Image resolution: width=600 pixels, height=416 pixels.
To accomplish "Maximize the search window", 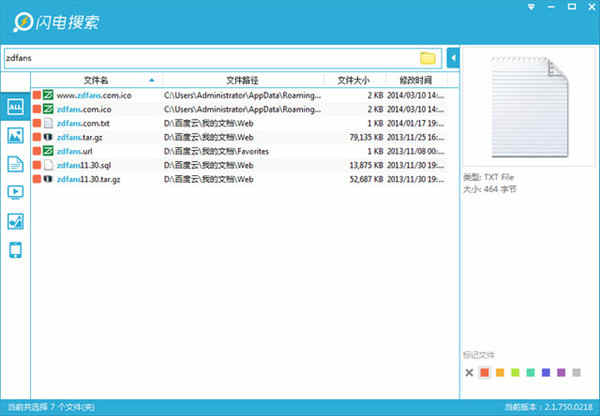I will 572,7.
